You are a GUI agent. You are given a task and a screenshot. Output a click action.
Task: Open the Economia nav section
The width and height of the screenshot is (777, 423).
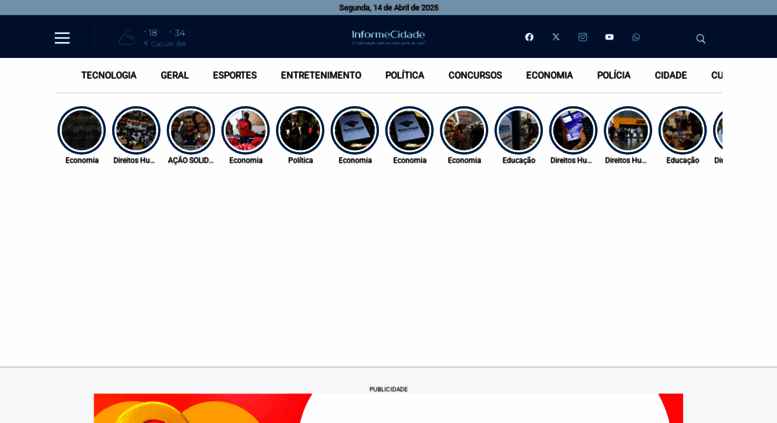(x=550, y=75)
